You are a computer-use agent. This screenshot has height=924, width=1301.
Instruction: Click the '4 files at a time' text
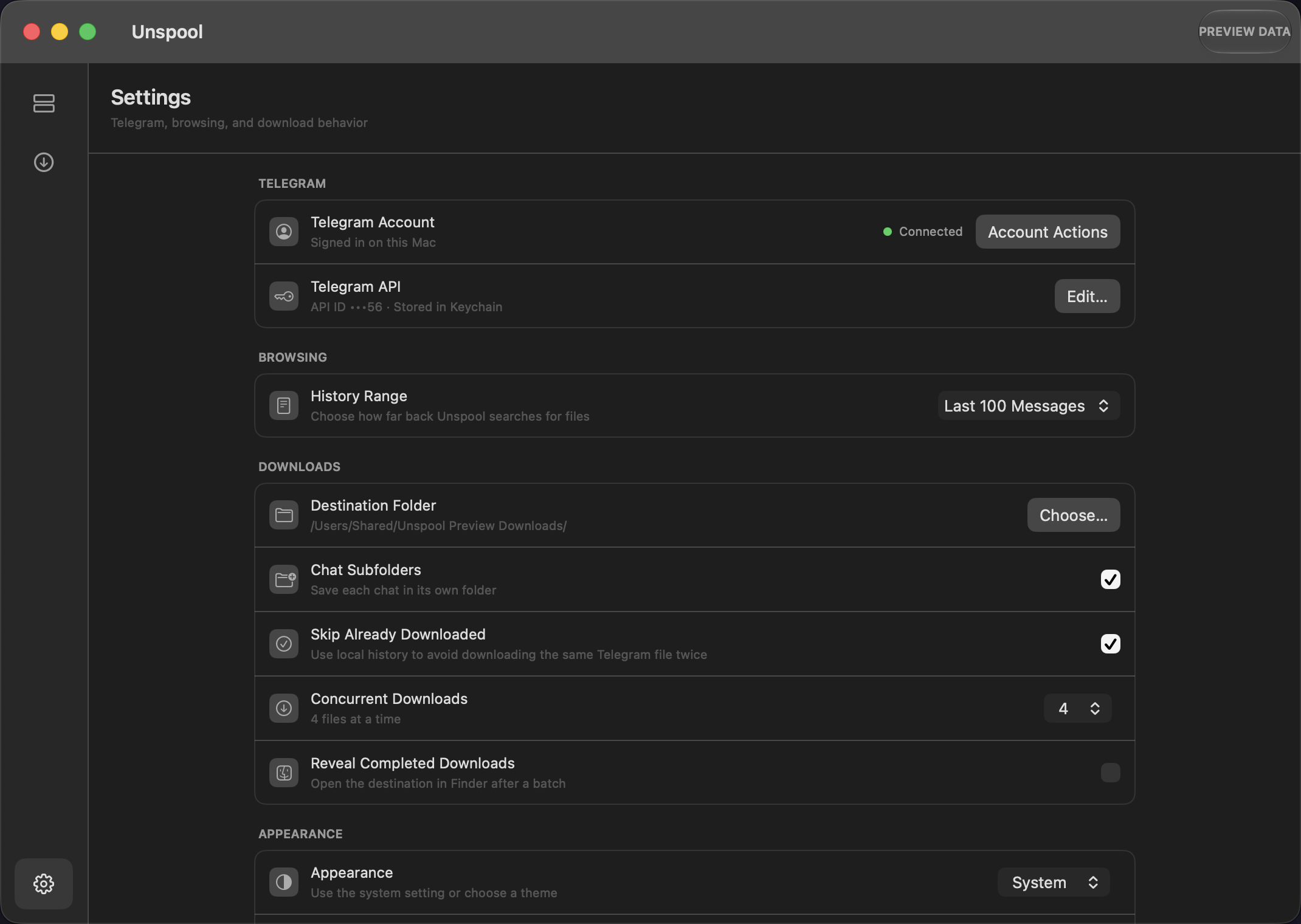[356, 719]
